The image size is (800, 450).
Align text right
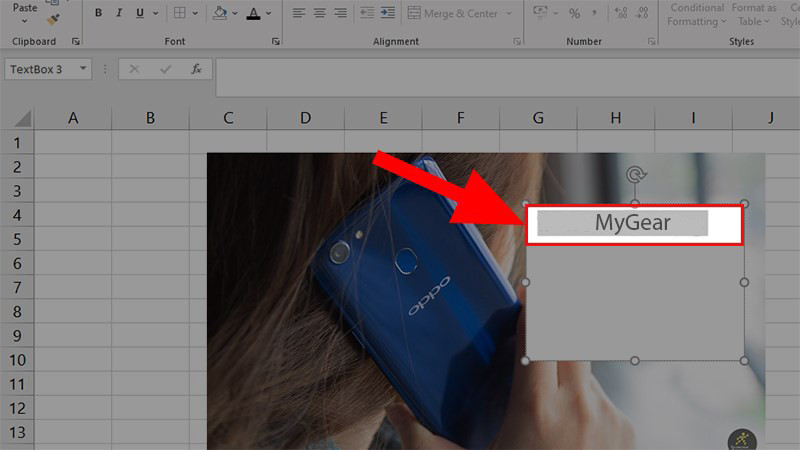point(340,13)
